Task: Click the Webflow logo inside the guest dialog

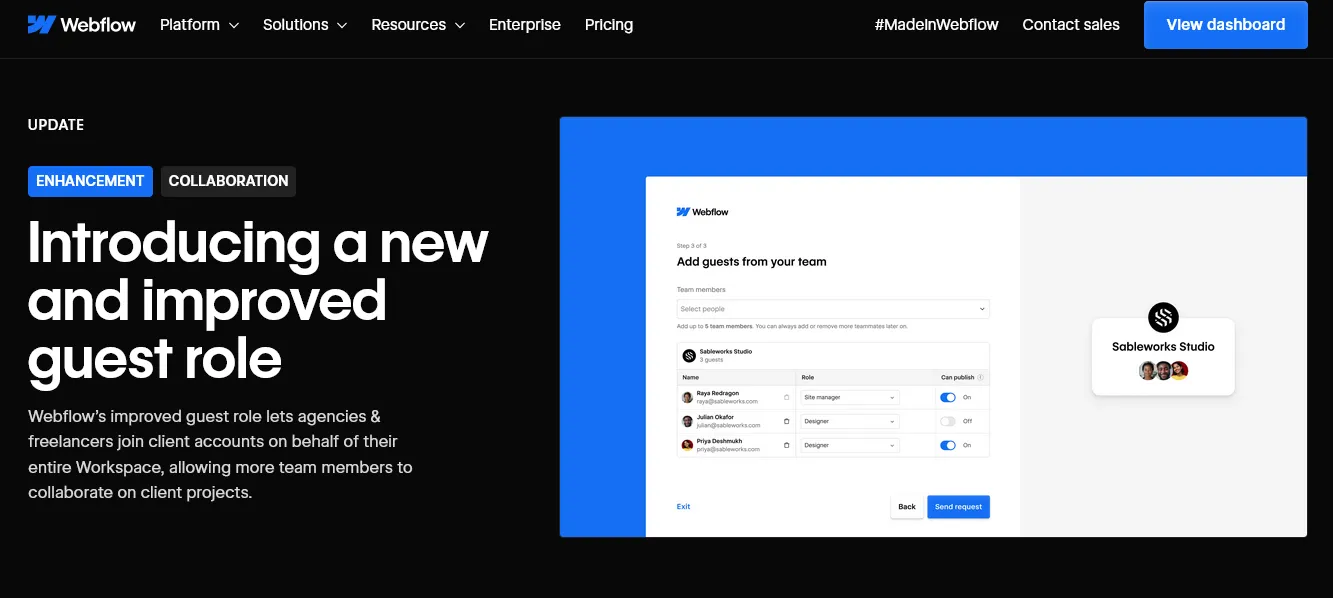Action: click(x=703, y=212)
